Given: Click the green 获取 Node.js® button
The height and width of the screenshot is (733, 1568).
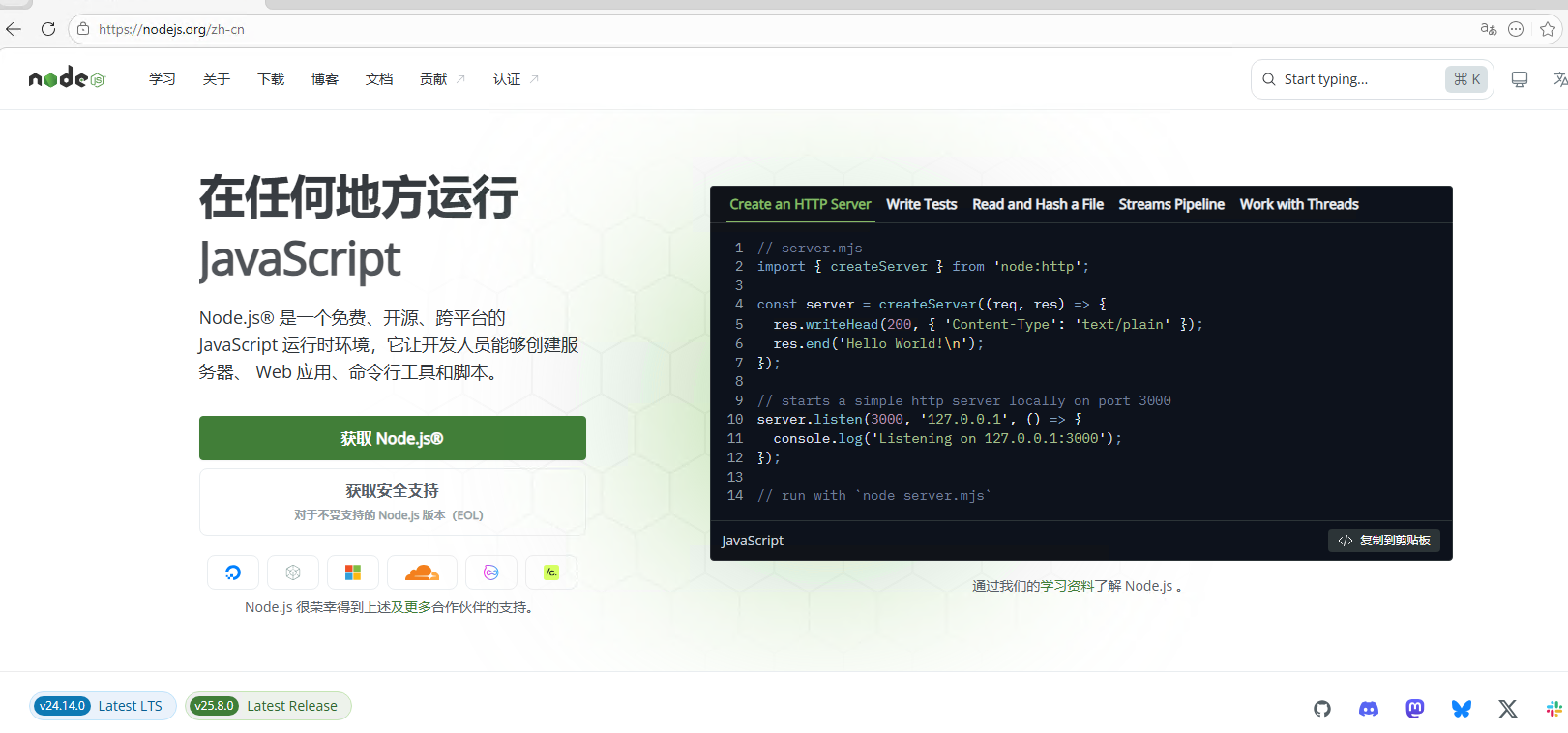Looking at the screenshot, I should click(x=393, y=438).
